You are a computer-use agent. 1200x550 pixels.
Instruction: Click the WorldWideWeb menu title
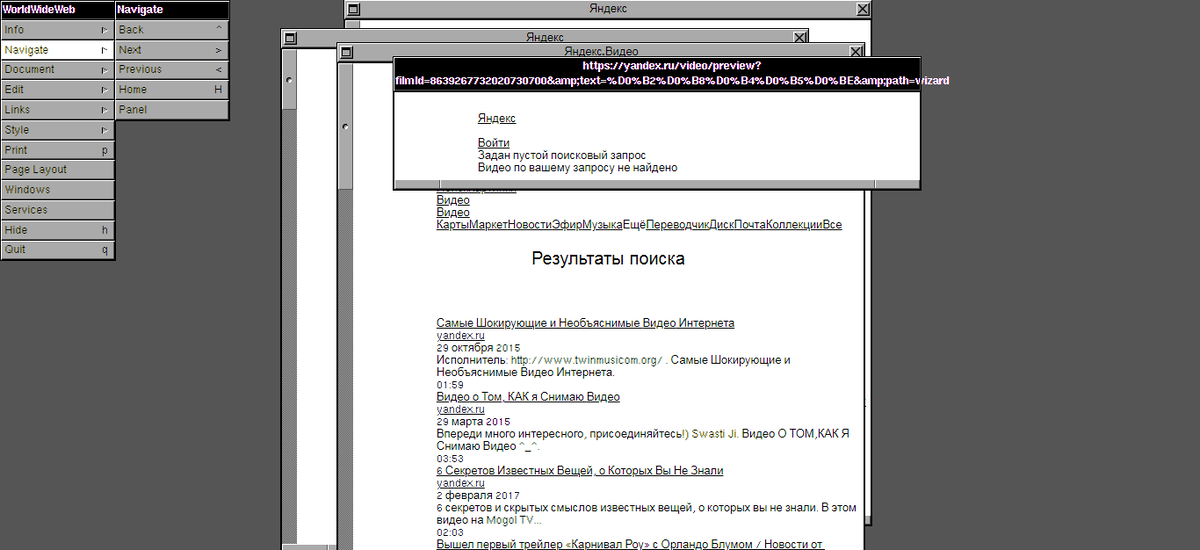(58, 10)
